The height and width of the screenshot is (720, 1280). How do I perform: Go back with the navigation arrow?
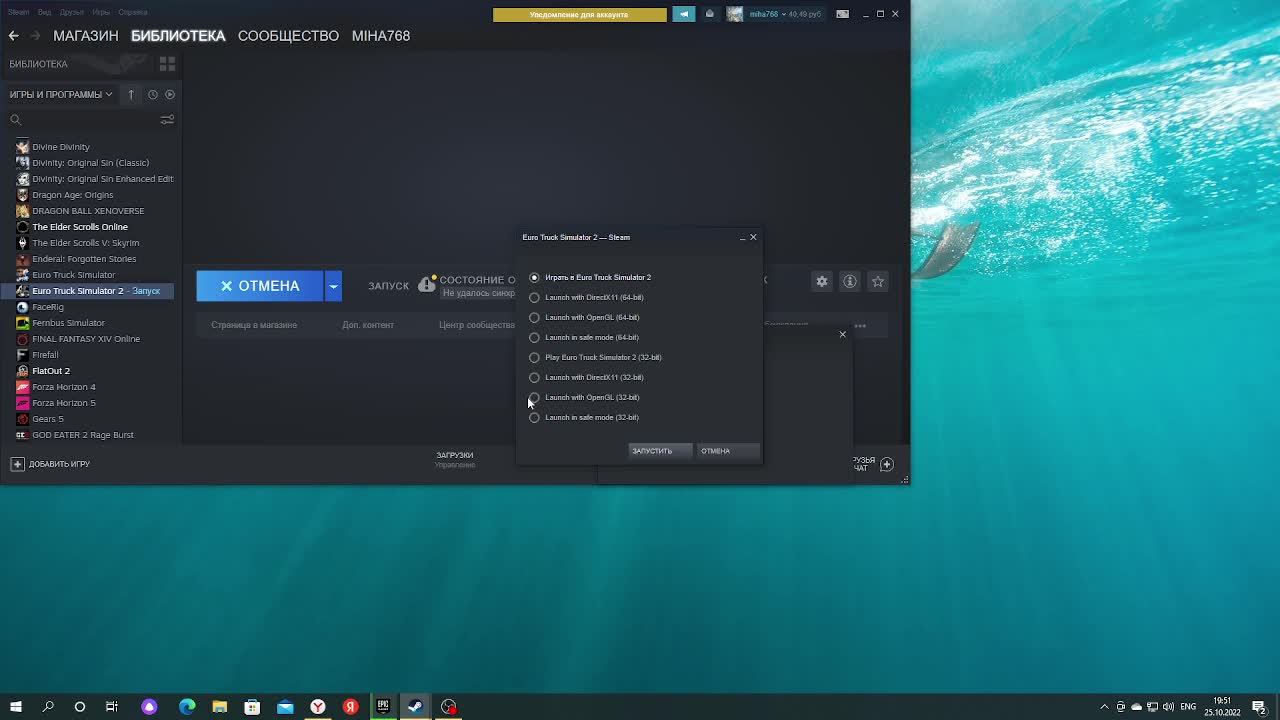[14, 36]
